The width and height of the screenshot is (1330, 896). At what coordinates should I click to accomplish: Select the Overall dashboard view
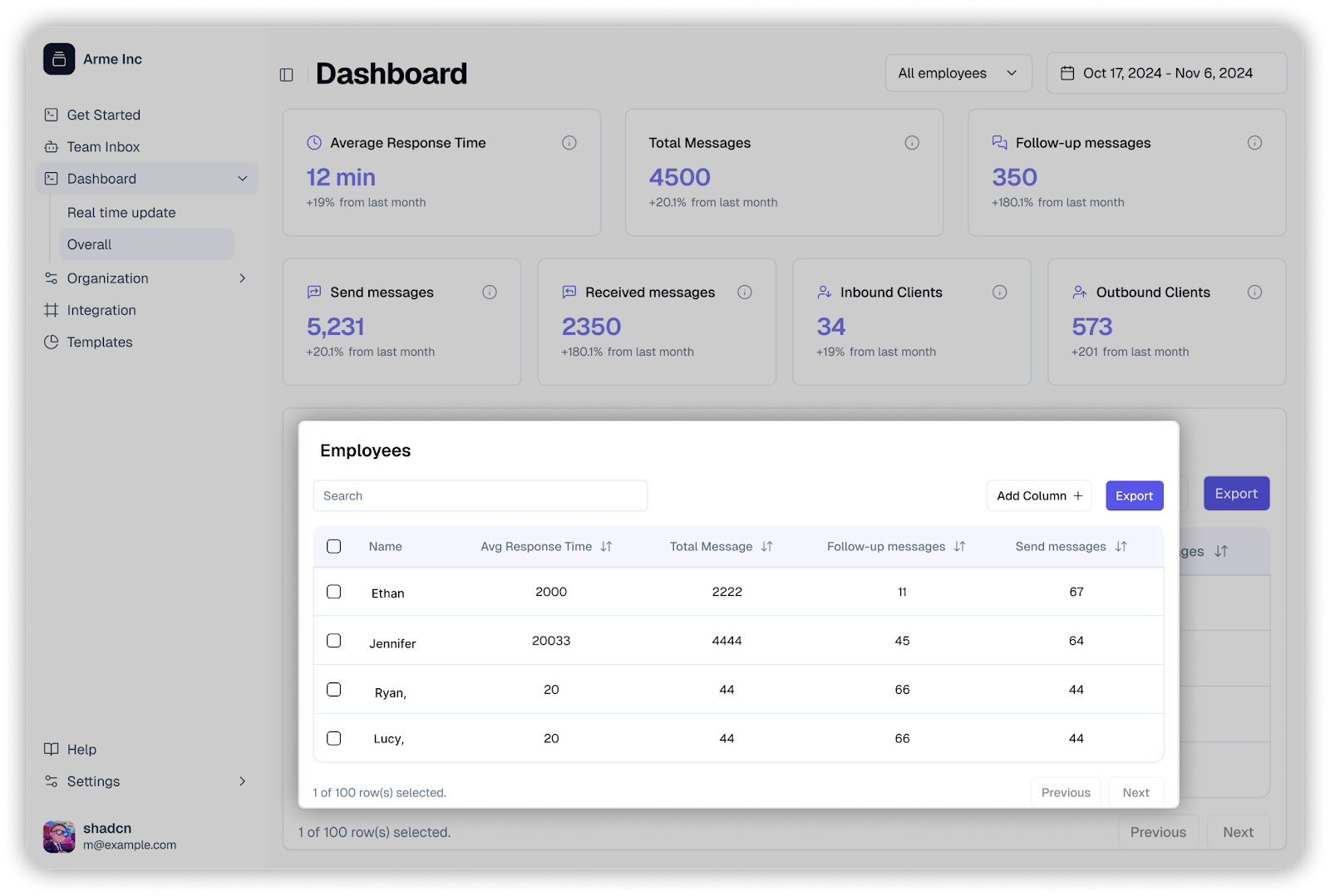tap(89, 244)
